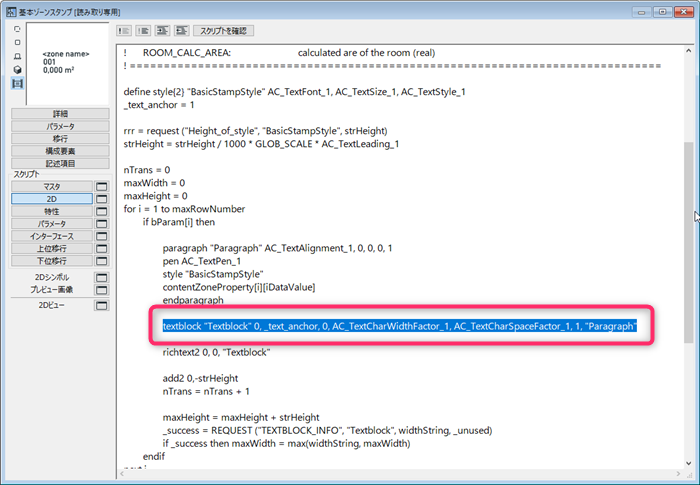Screen dimensions: 700x485
Task: Switch to the 2D script
Action: click(x=52, y=199)
